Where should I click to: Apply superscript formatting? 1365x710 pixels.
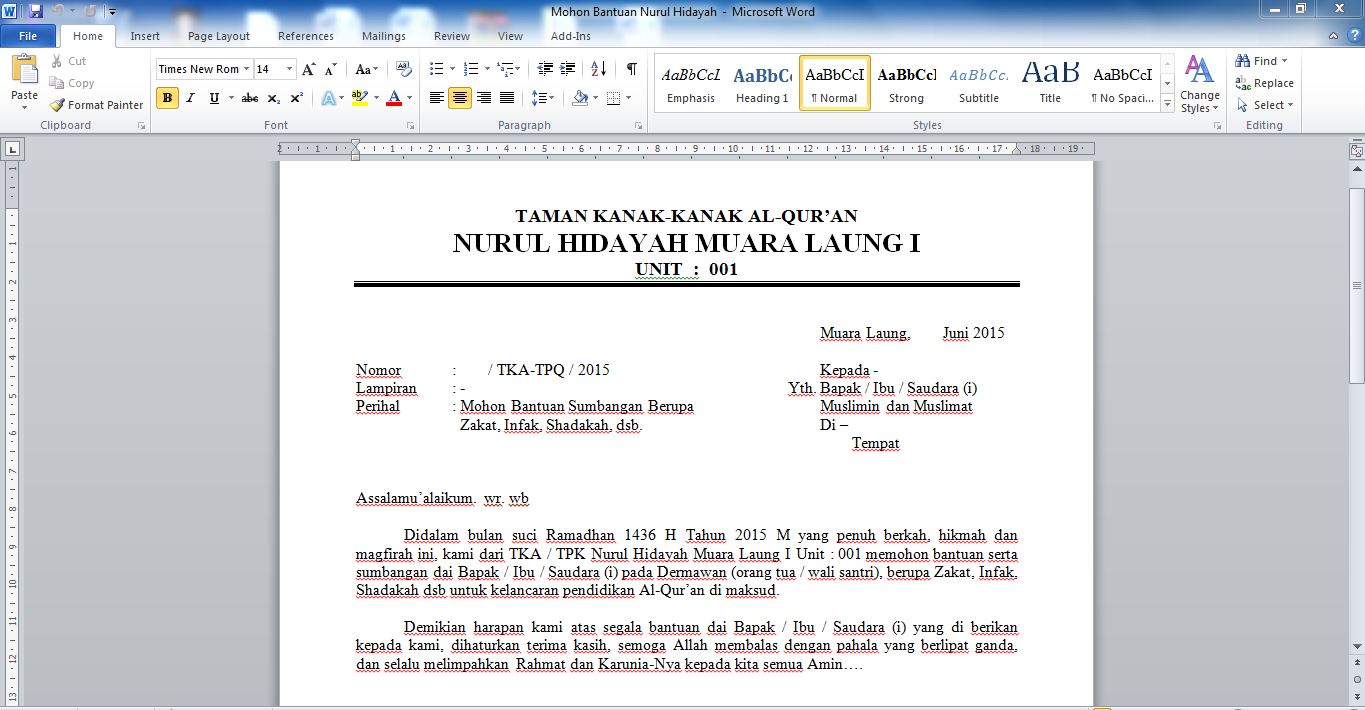297,98
